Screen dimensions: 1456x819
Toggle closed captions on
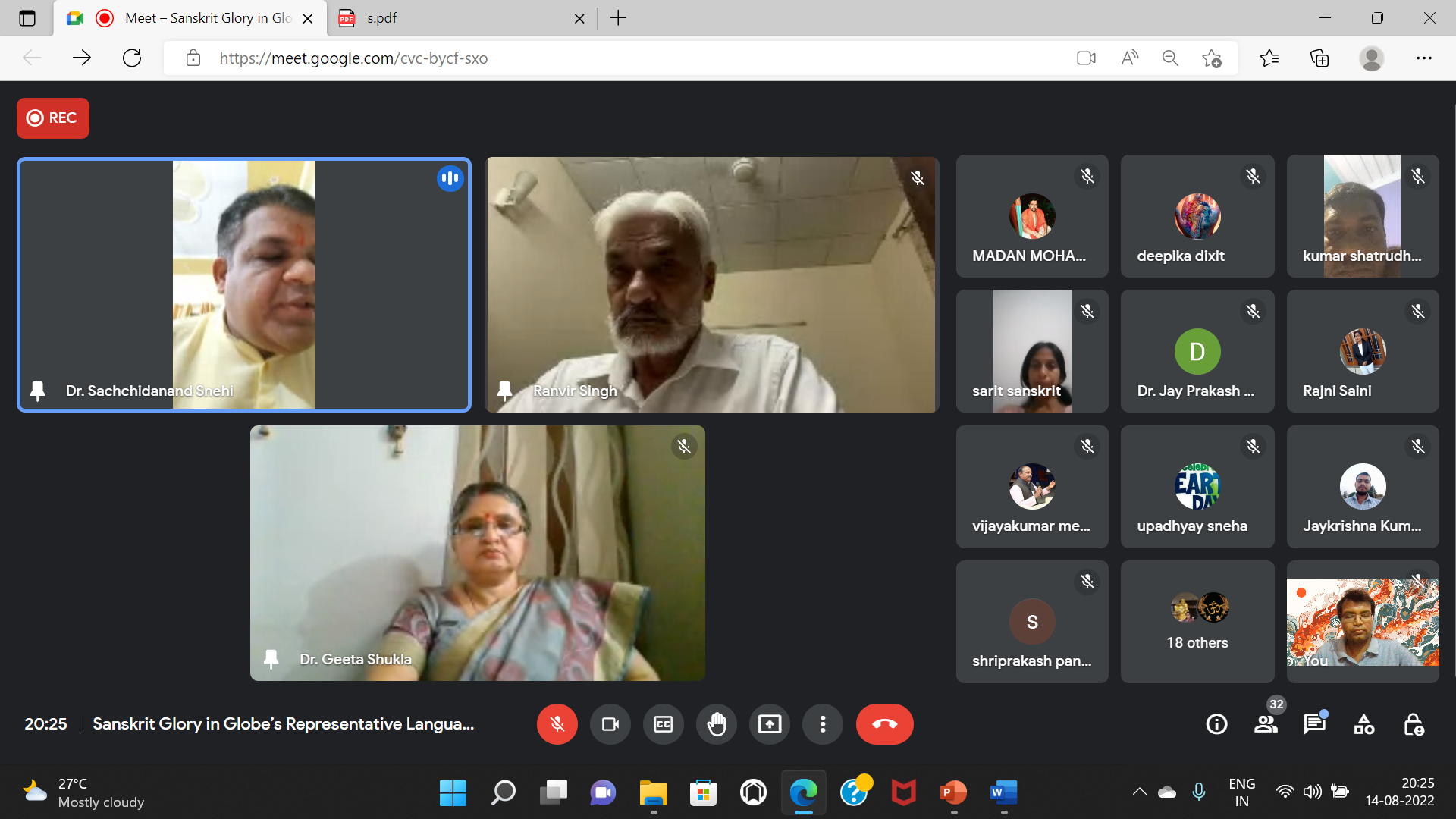click(x=663, y=724)
